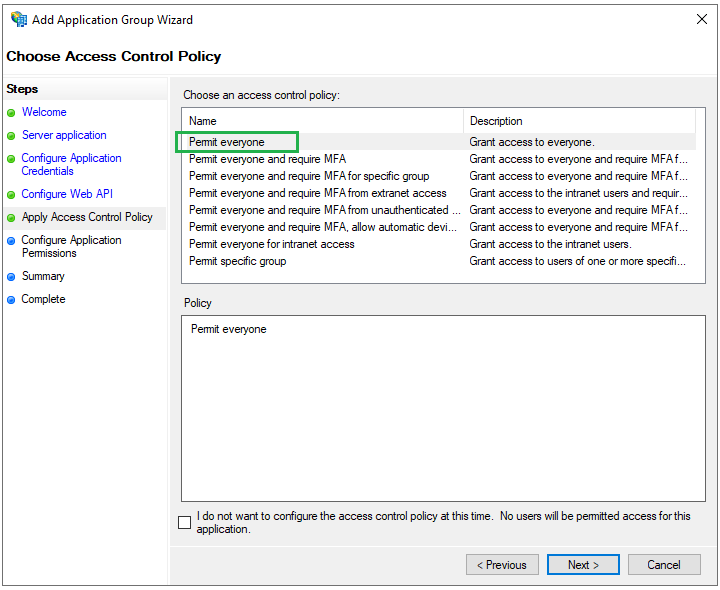This screenshot has width=720, height=590.
Task: Click the wizard application icon in title bar
Action: (19, 19)
